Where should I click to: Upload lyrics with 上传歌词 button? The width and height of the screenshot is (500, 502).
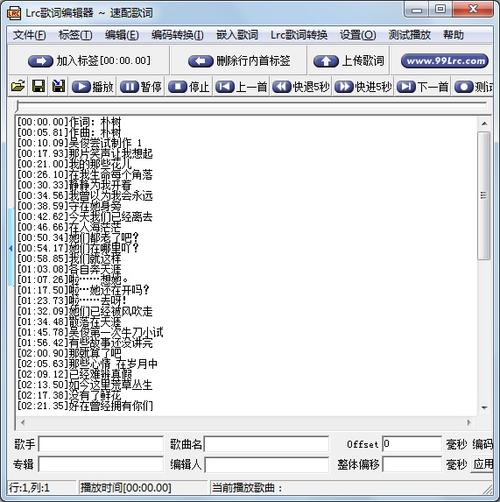click(x=349, y=61)
